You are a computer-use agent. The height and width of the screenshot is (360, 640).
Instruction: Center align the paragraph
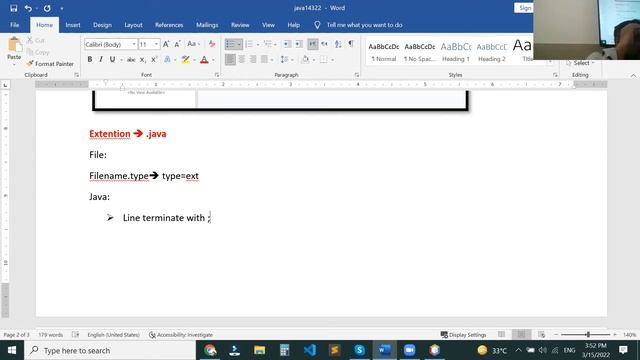(242, 60)
